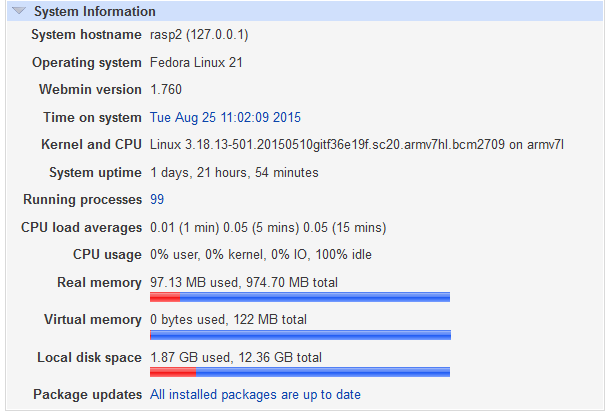The width and height of the screenshot is (614, 415).
Task: Click the blue free portion of Real memory bar
Action: pyautogui.click(x=314, y=297)
